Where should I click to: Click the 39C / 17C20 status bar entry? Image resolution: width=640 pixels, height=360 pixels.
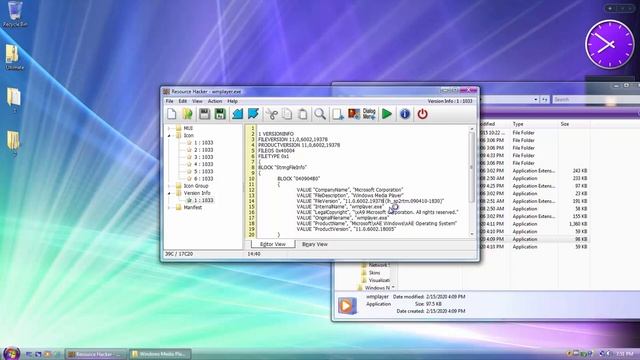tap(179, 254)
